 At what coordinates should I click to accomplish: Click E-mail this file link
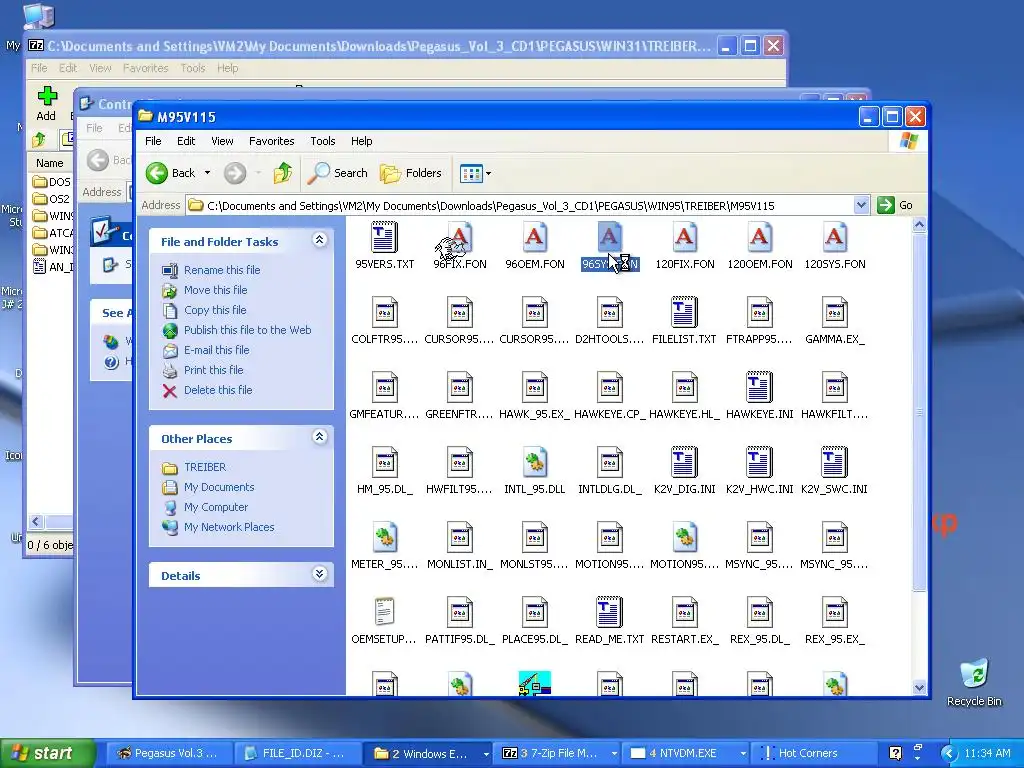click(x=216, y=350)
